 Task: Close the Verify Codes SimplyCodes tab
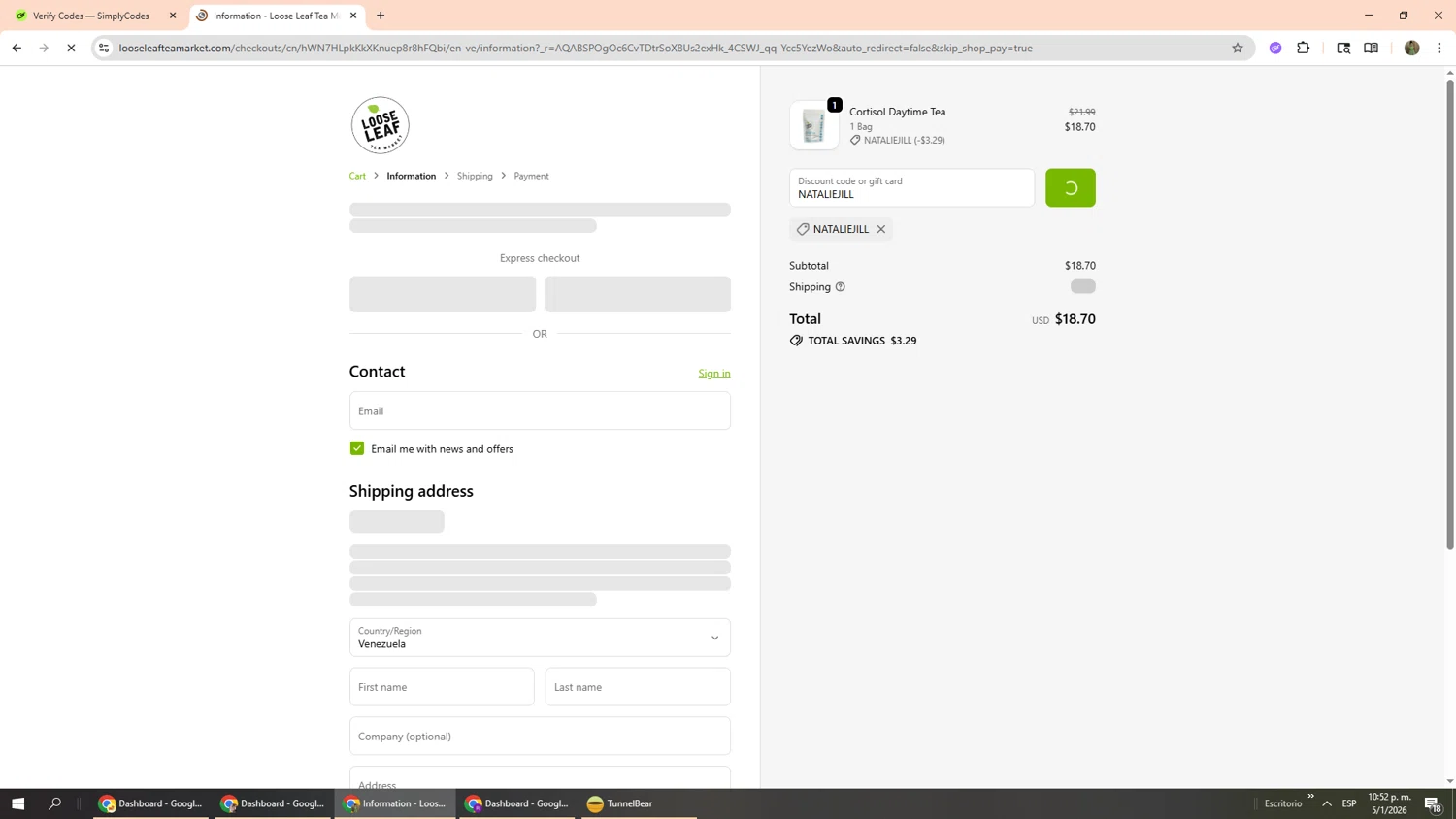pyautogui.click(x=173, y=16)
